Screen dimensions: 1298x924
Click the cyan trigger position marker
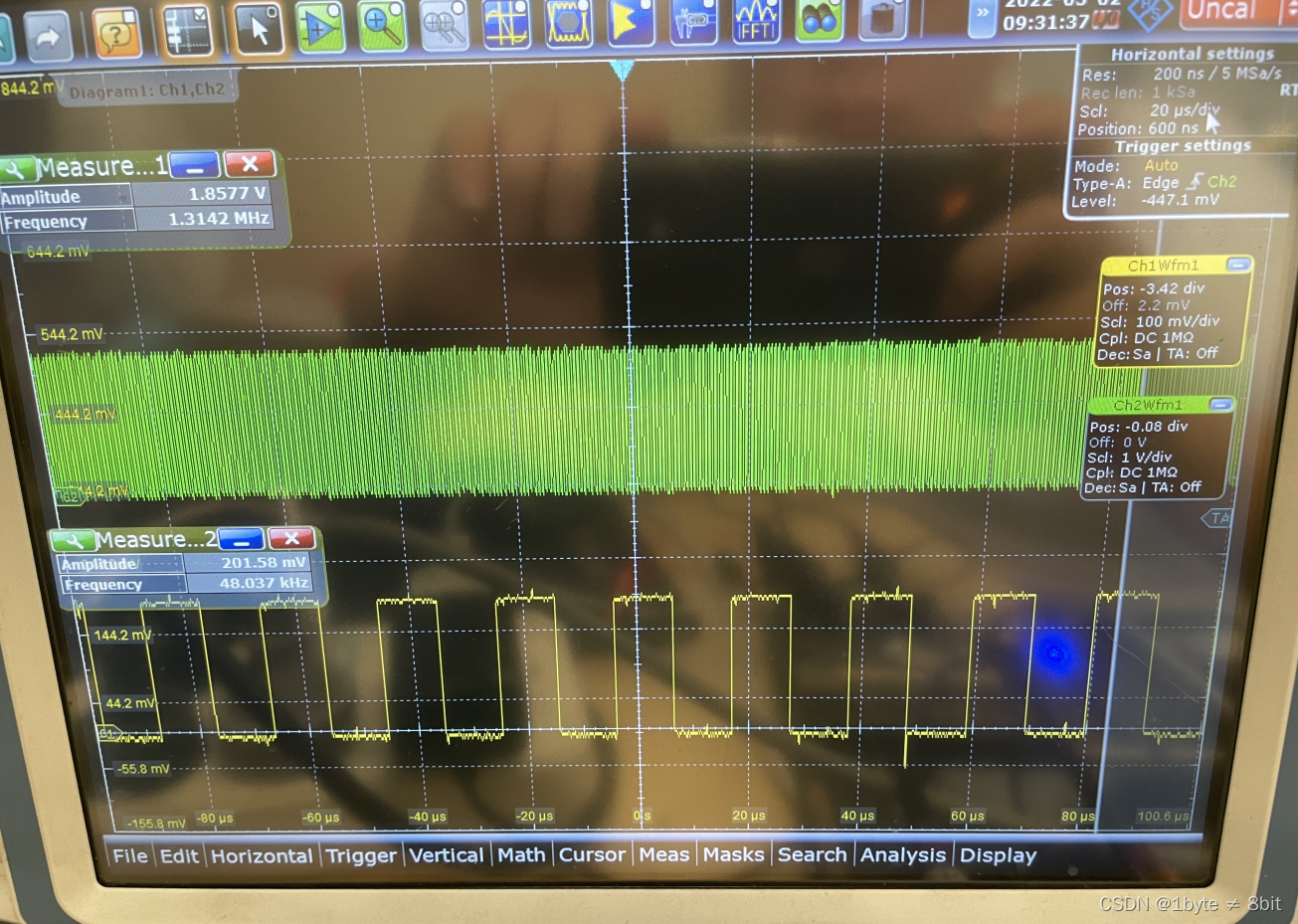(x=623, y=70)
